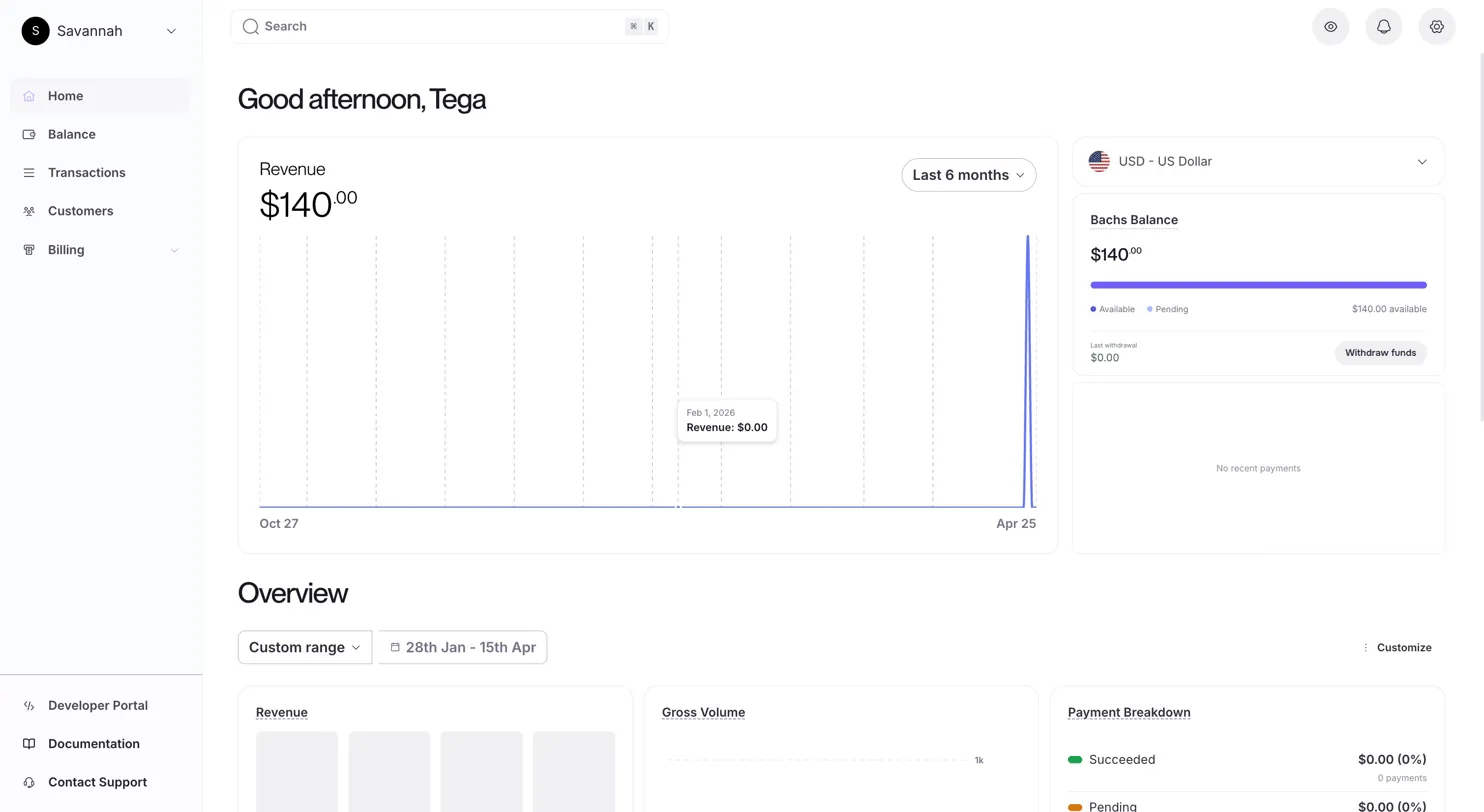Image resolution: width=1484 pixels, height=812 pixels.
Task: Open Developer Portal link
Action: pyautogui.click(x=98, y=706)
